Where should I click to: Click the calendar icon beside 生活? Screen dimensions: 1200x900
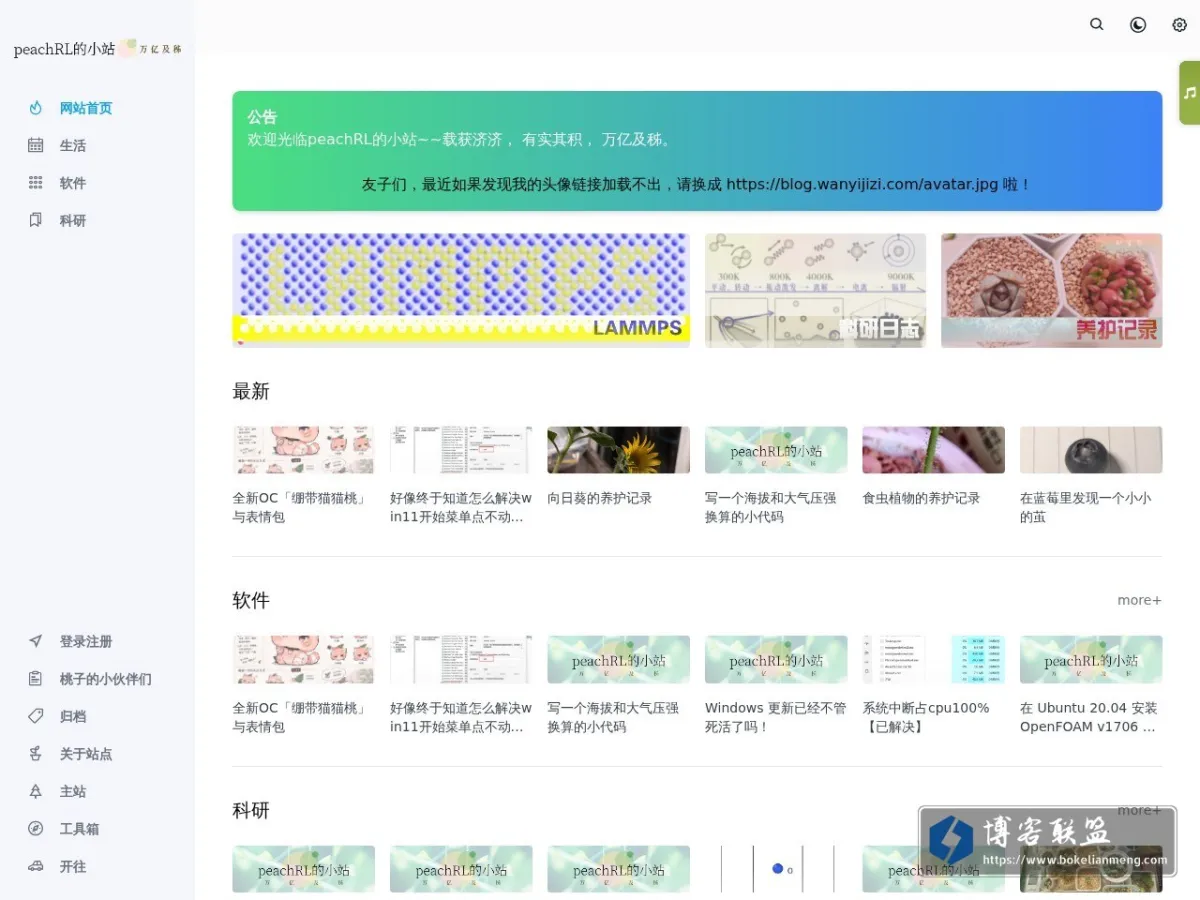click(36, 145)
